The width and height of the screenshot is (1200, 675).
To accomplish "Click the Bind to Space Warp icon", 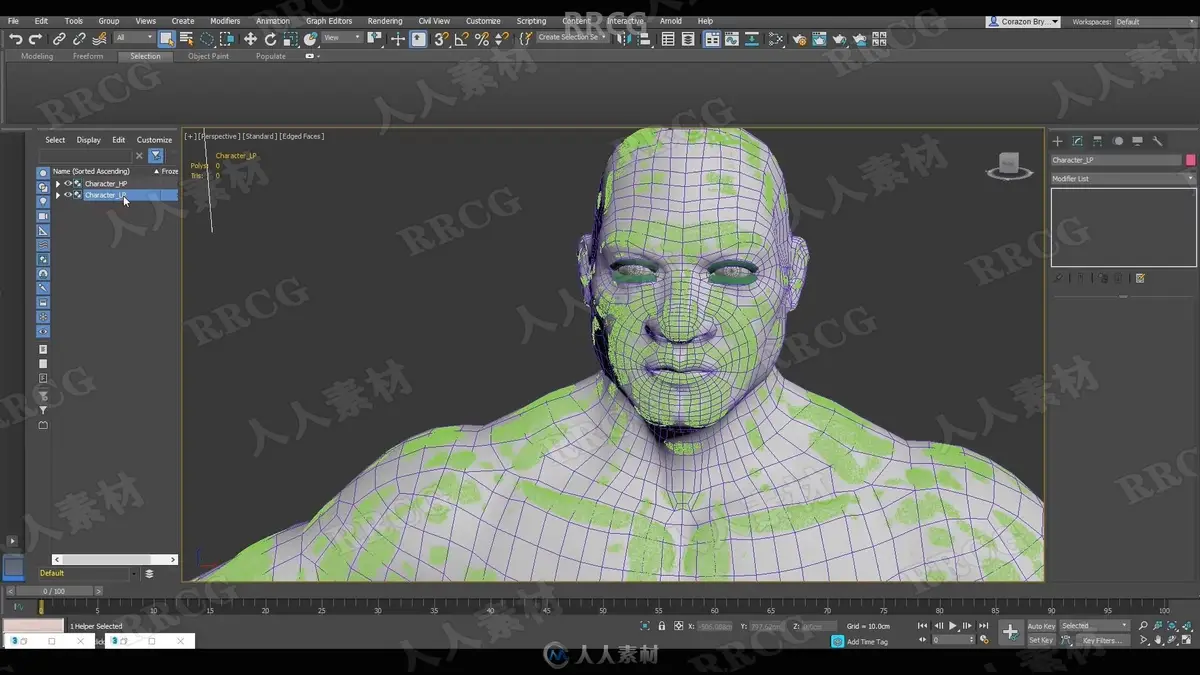I will click(x=99, y=39).
